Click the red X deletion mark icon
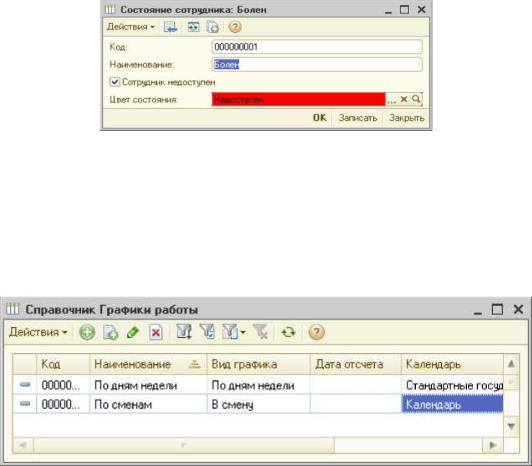This screenshot has height=466, width=532. pos(156,333)
